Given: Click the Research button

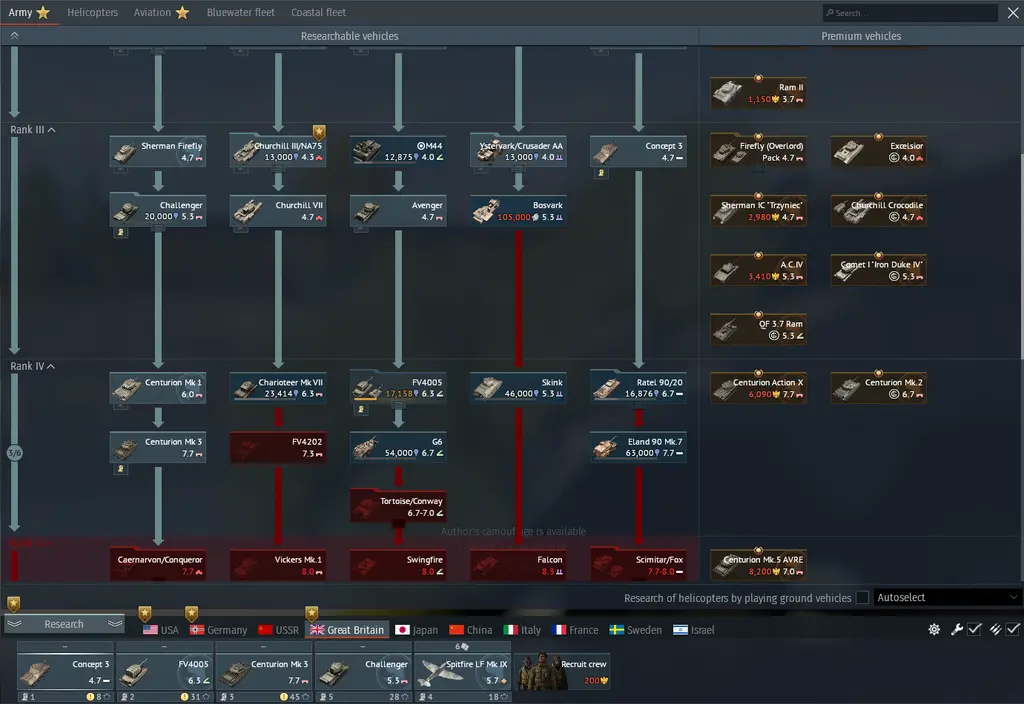Looking at the screenshot, I should (64, 624).
